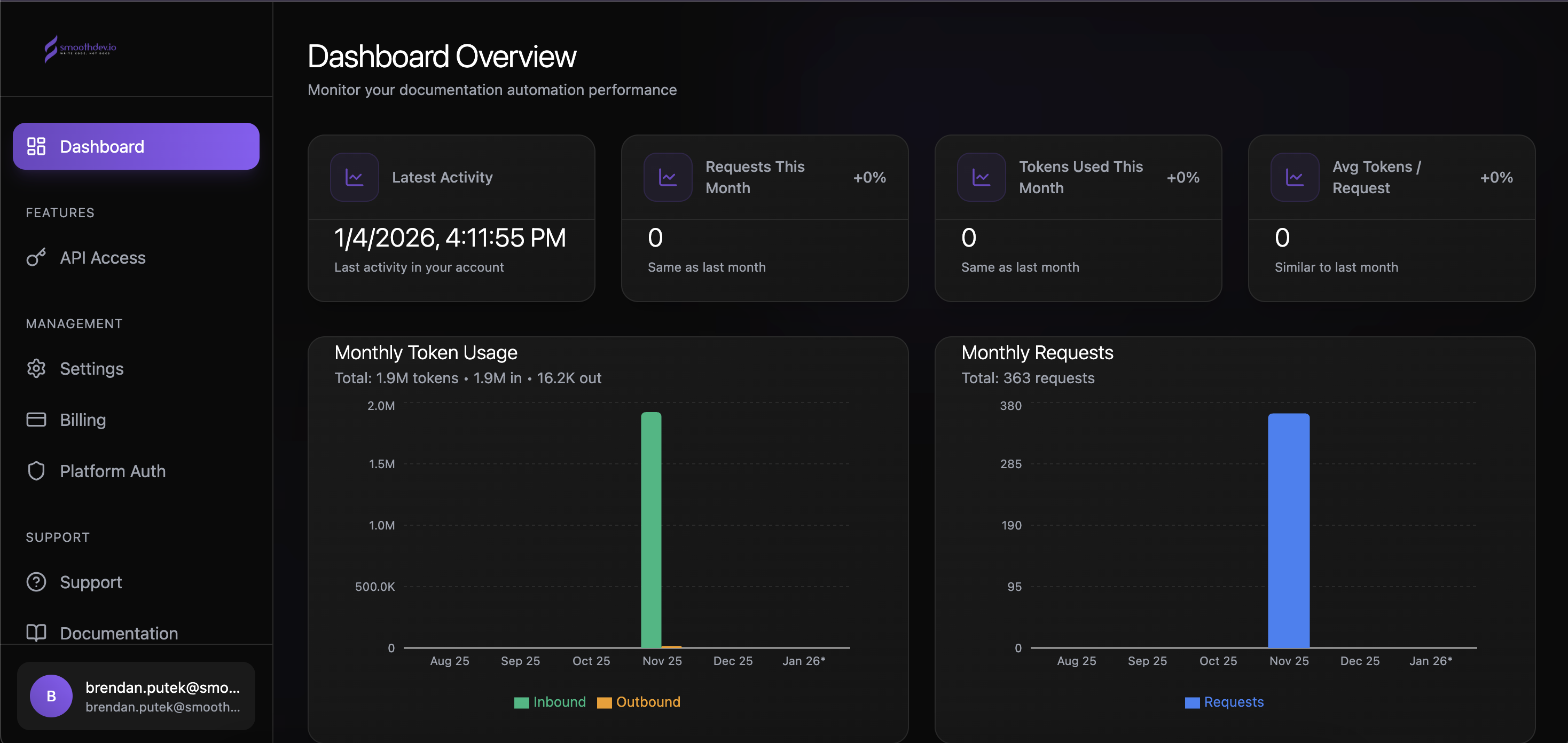This screenshot has width=1568, height=743.
Task: Click the purple B user avatar
Action: (x=51, y=695)
